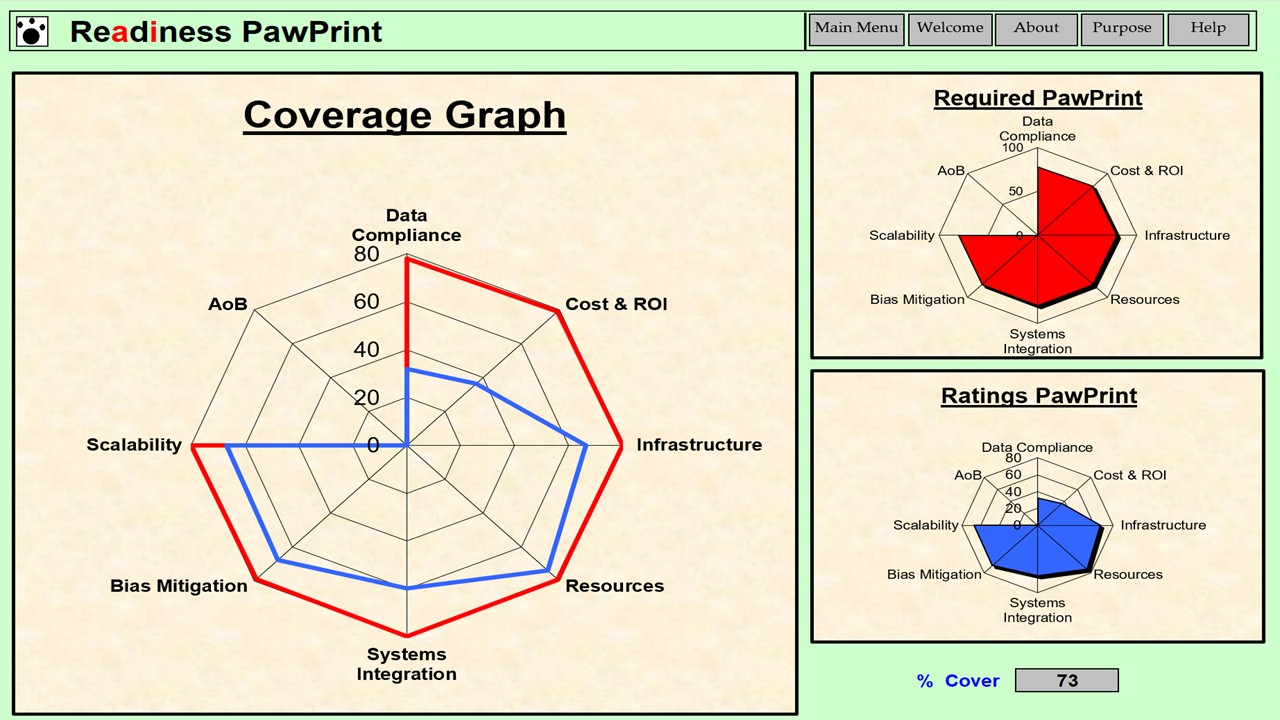Click Scalability label on Coverage Graph
The image size is (1280, 720).
coord(134,445)
